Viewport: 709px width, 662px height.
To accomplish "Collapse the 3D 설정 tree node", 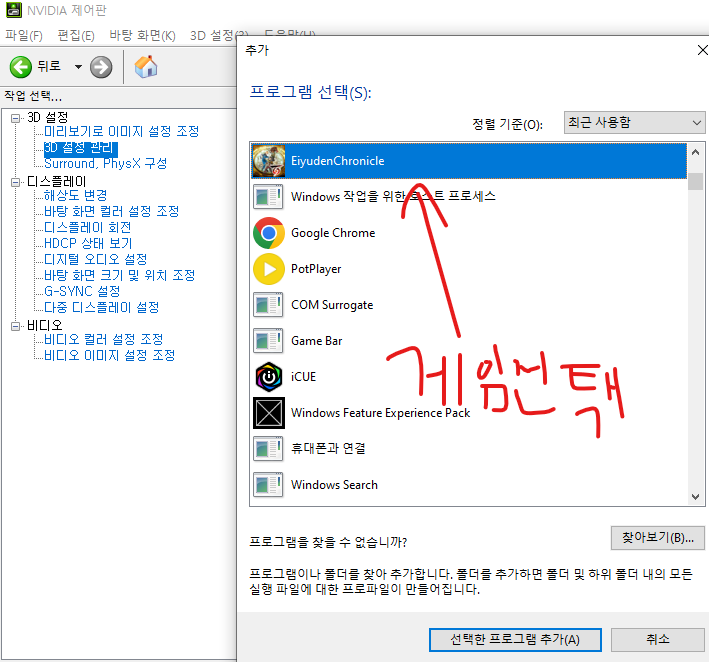I will coord(16,118).
